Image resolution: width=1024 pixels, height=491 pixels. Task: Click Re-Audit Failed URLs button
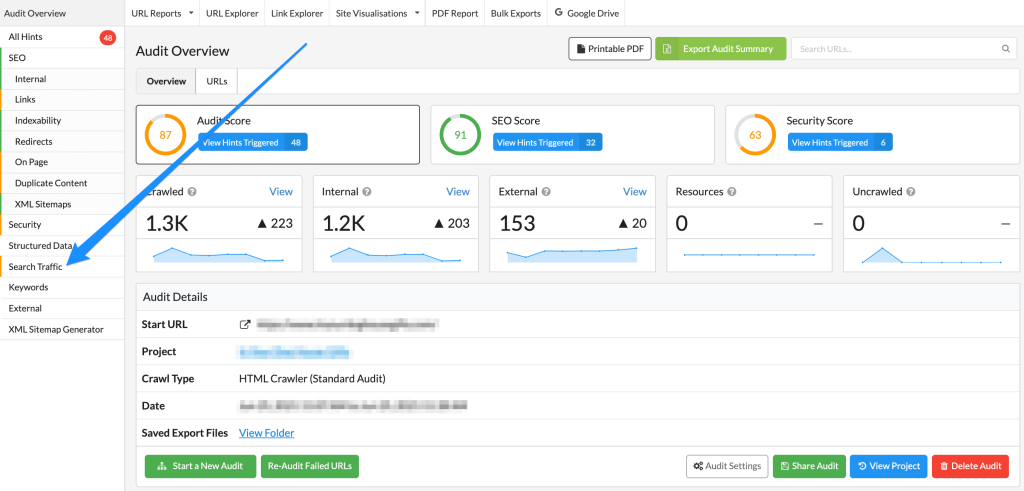310,466
